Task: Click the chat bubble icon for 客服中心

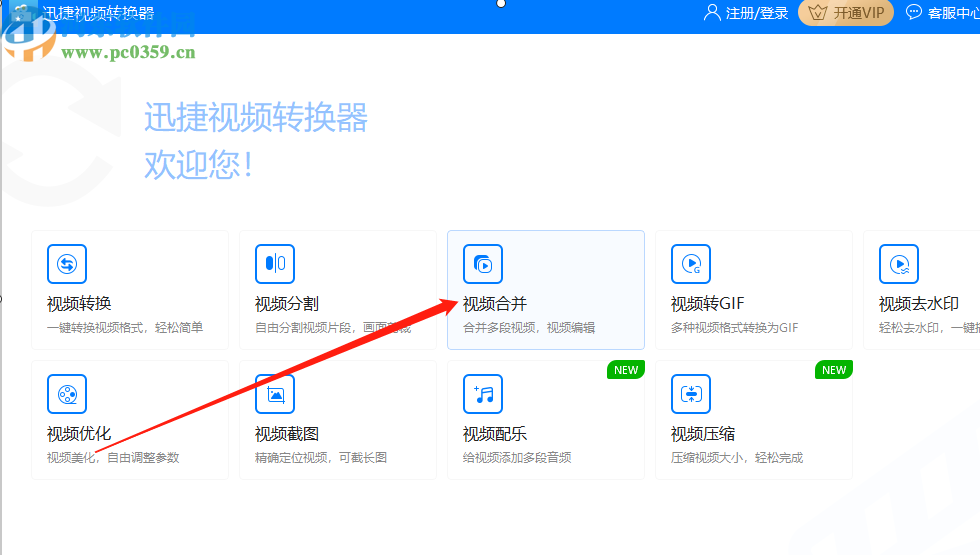Action: [914, 12]
